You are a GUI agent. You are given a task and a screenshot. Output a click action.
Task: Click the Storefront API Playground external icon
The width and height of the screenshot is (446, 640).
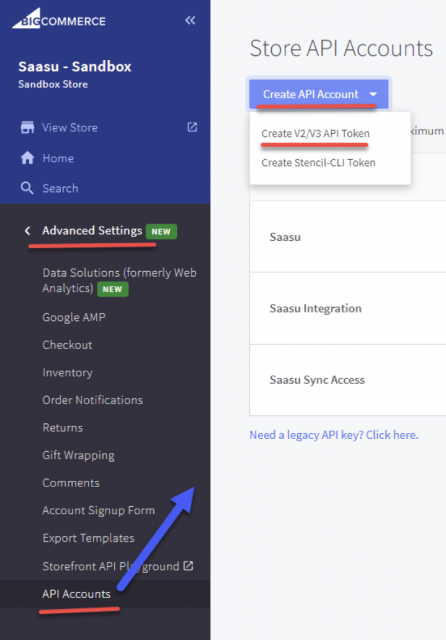[188, 566]
